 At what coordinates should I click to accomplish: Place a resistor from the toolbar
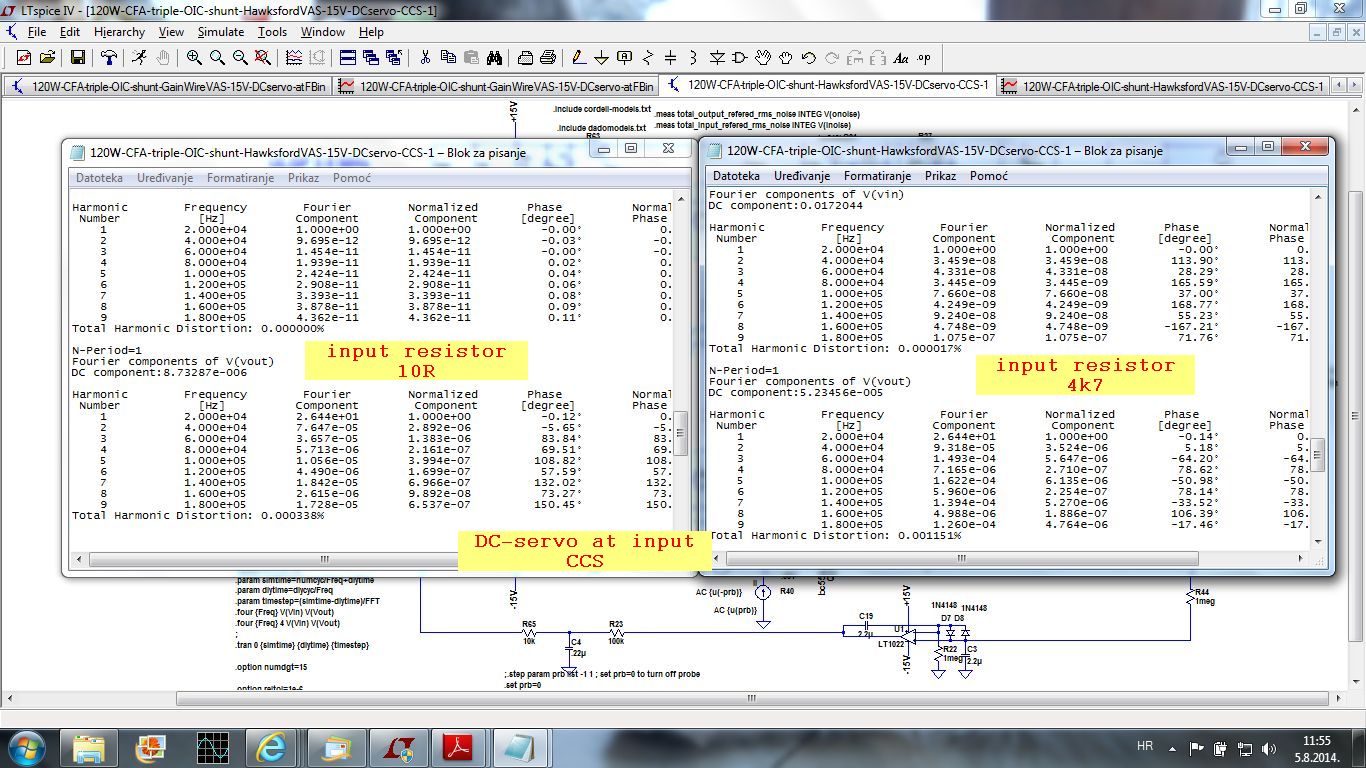pyautogui.click(x=648, y=57)
